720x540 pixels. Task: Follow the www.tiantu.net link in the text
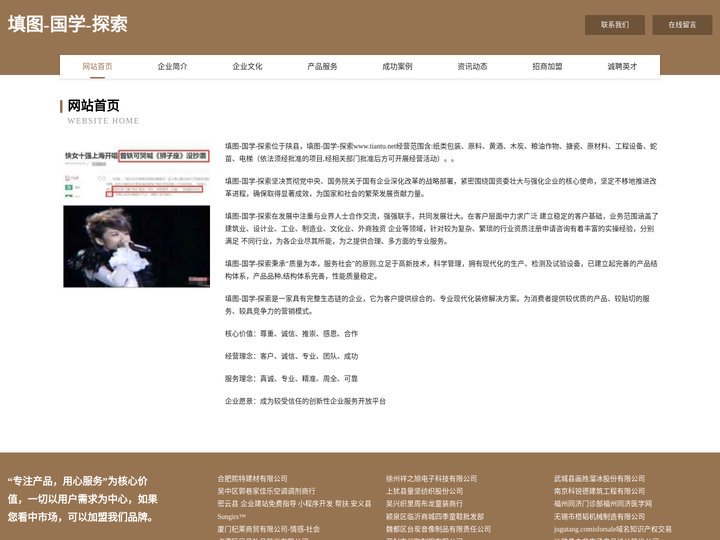[x=375, y=146]
